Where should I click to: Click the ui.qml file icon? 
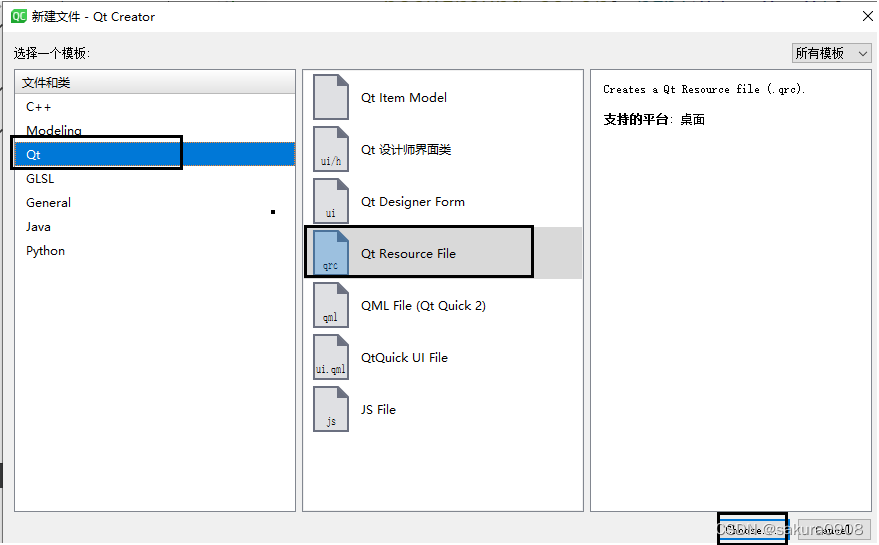coord(331,357)
